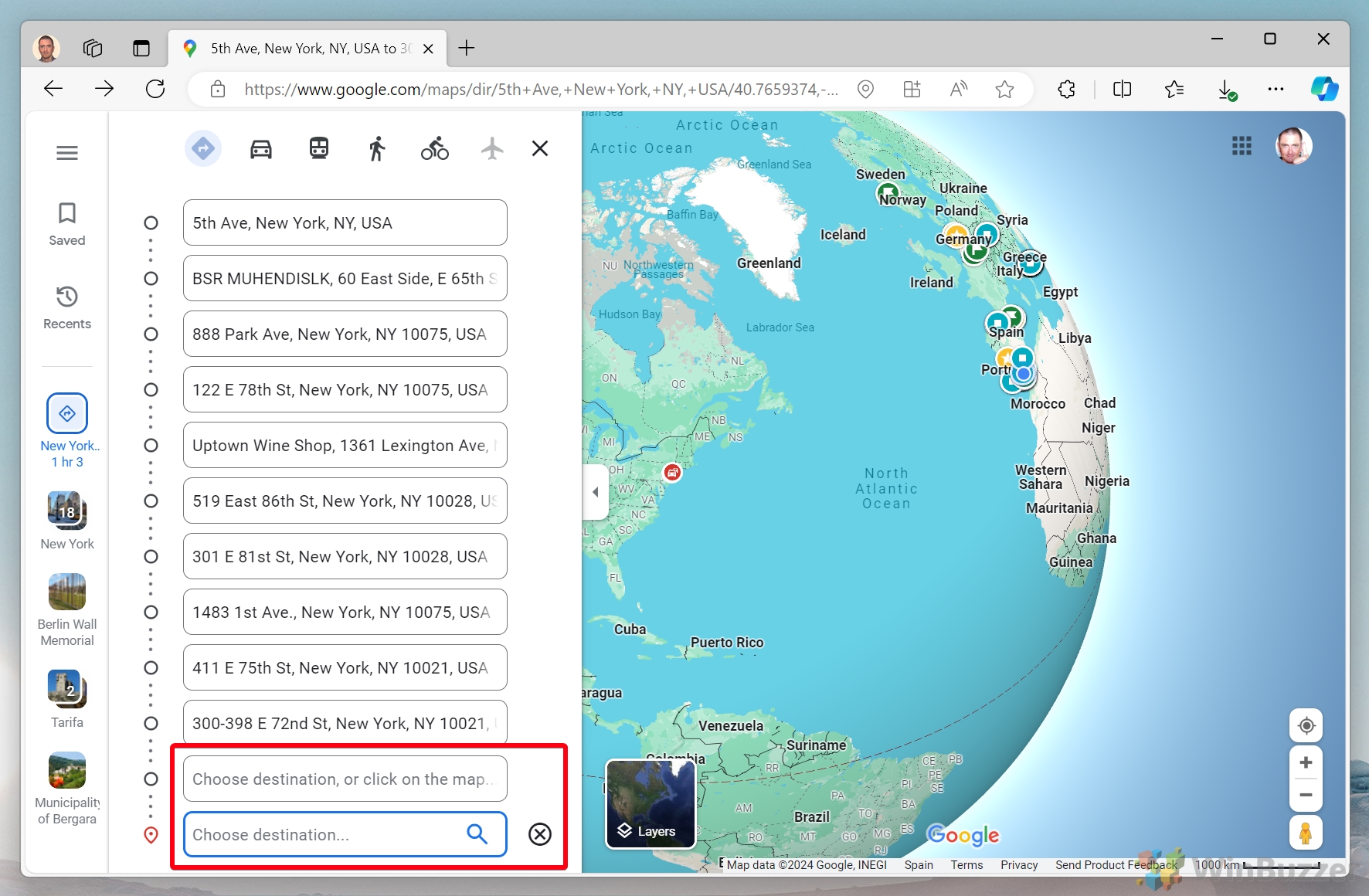Screen dimensions: 1369x896
Task: Remove the last empty destination
Action: [x=540, y=834]
